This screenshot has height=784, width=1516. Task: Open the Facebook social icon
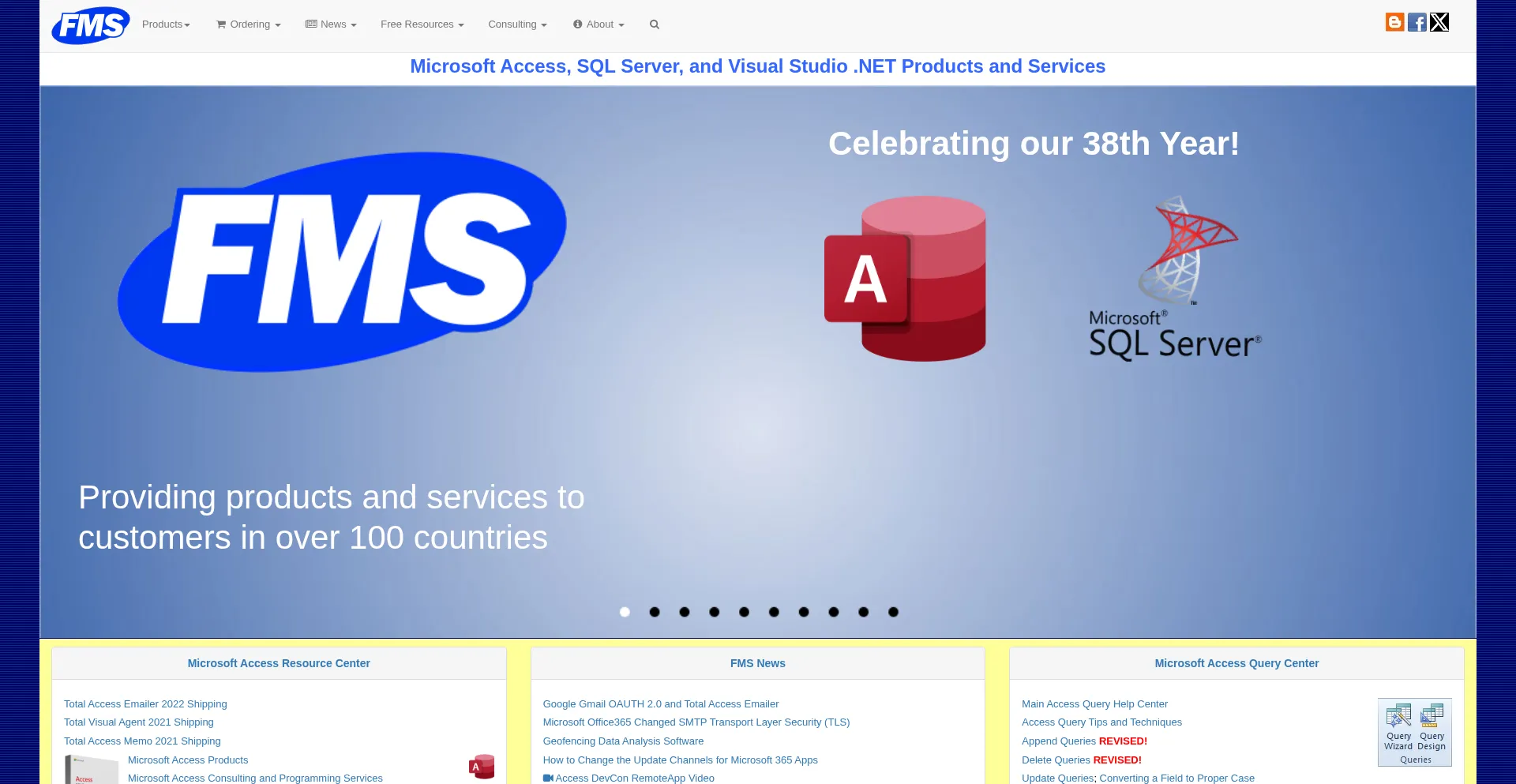1417,22
